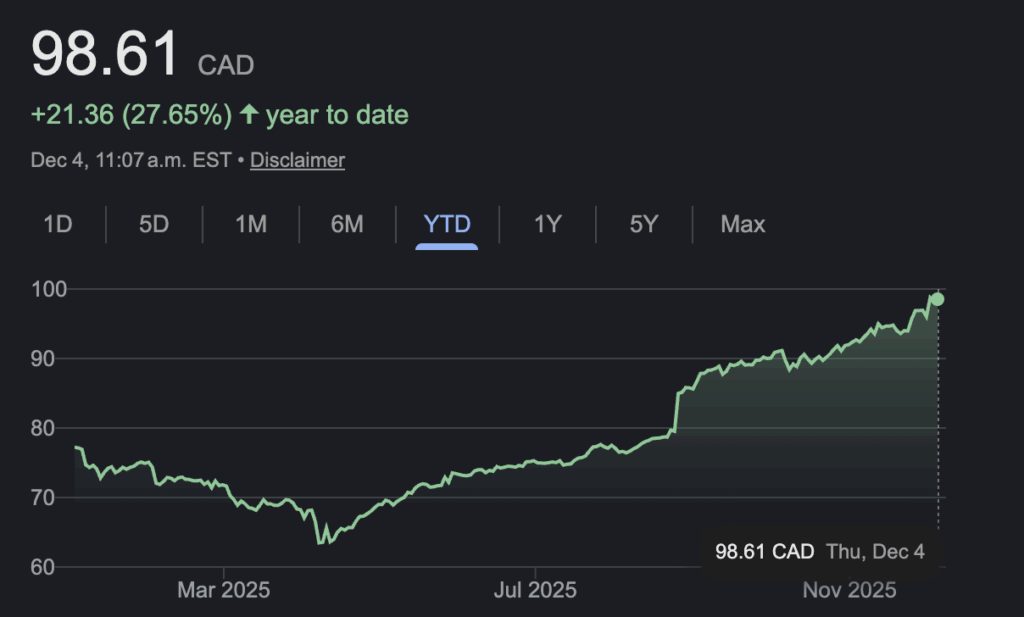Click the +21.36 (27.65%) change figure
1024x617 pixels.
[x=131, y=115]
